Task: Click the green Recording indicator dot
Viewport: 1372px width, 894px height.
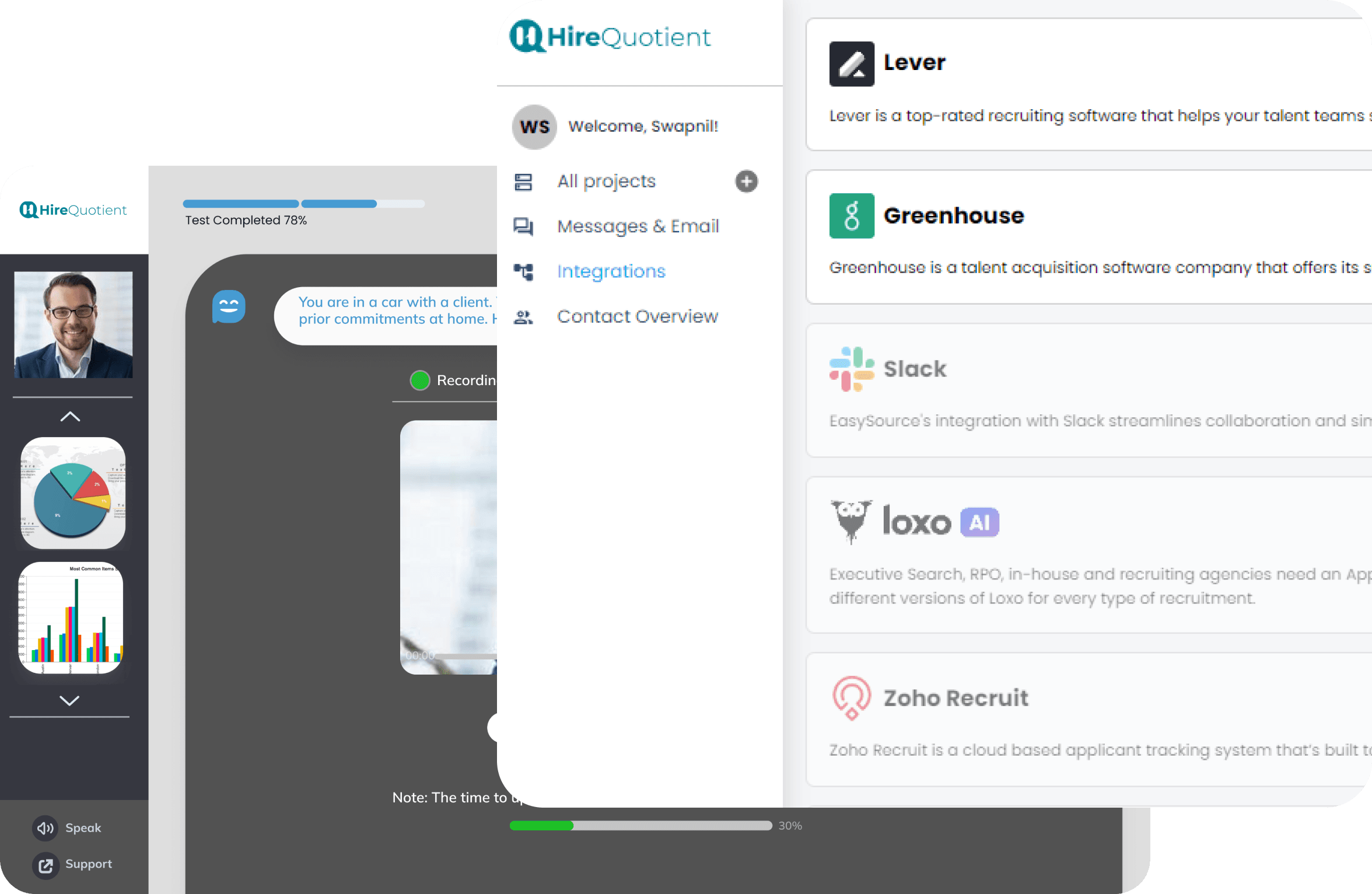Action: click(x=420, y=380)
